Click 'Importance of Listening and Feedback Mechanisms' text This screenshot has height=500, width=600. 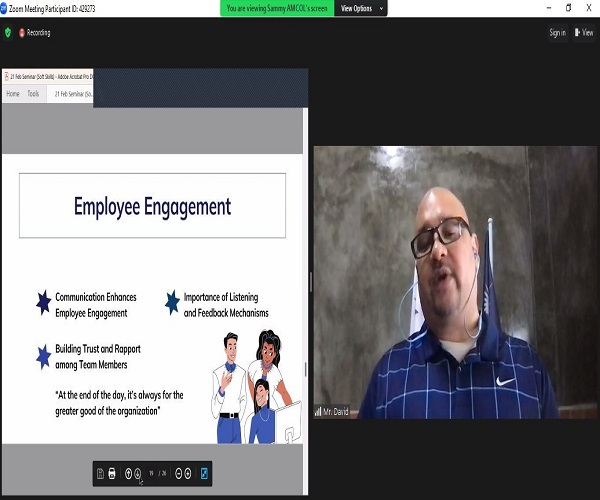click(x=226, y=305)
